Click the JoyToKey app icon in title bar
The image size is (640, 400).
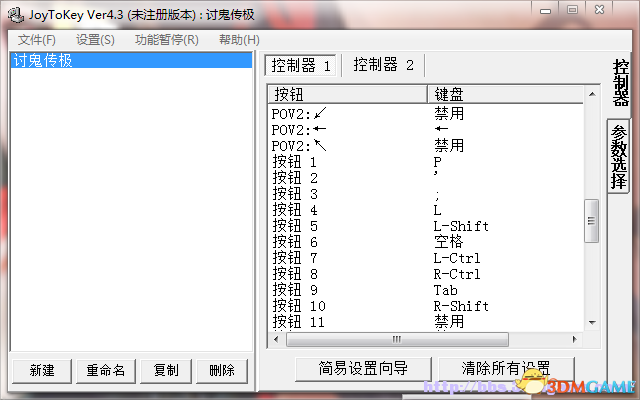pos(16,15)
